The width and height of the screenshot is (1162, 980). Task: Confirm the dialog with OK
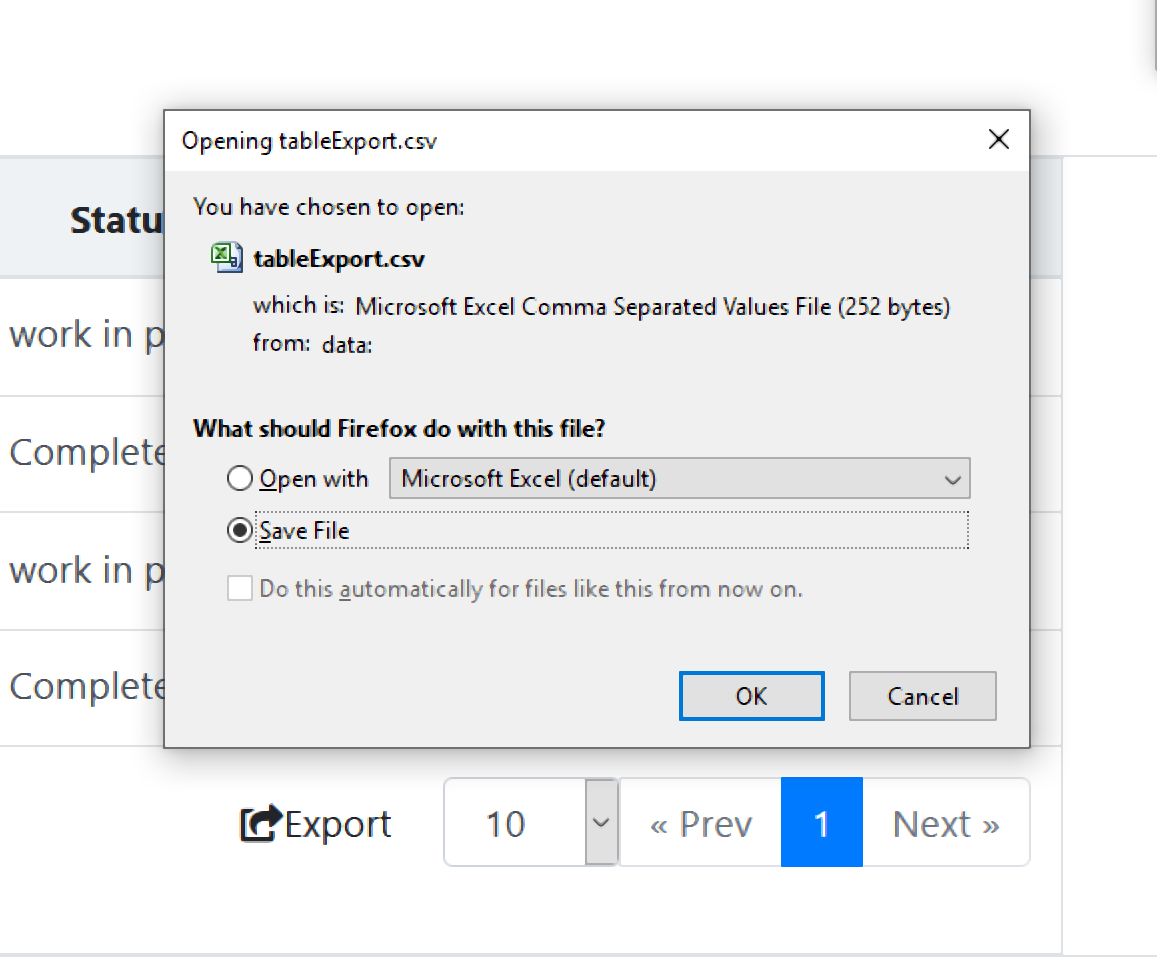pyautogui.click(x=751, y=696)
